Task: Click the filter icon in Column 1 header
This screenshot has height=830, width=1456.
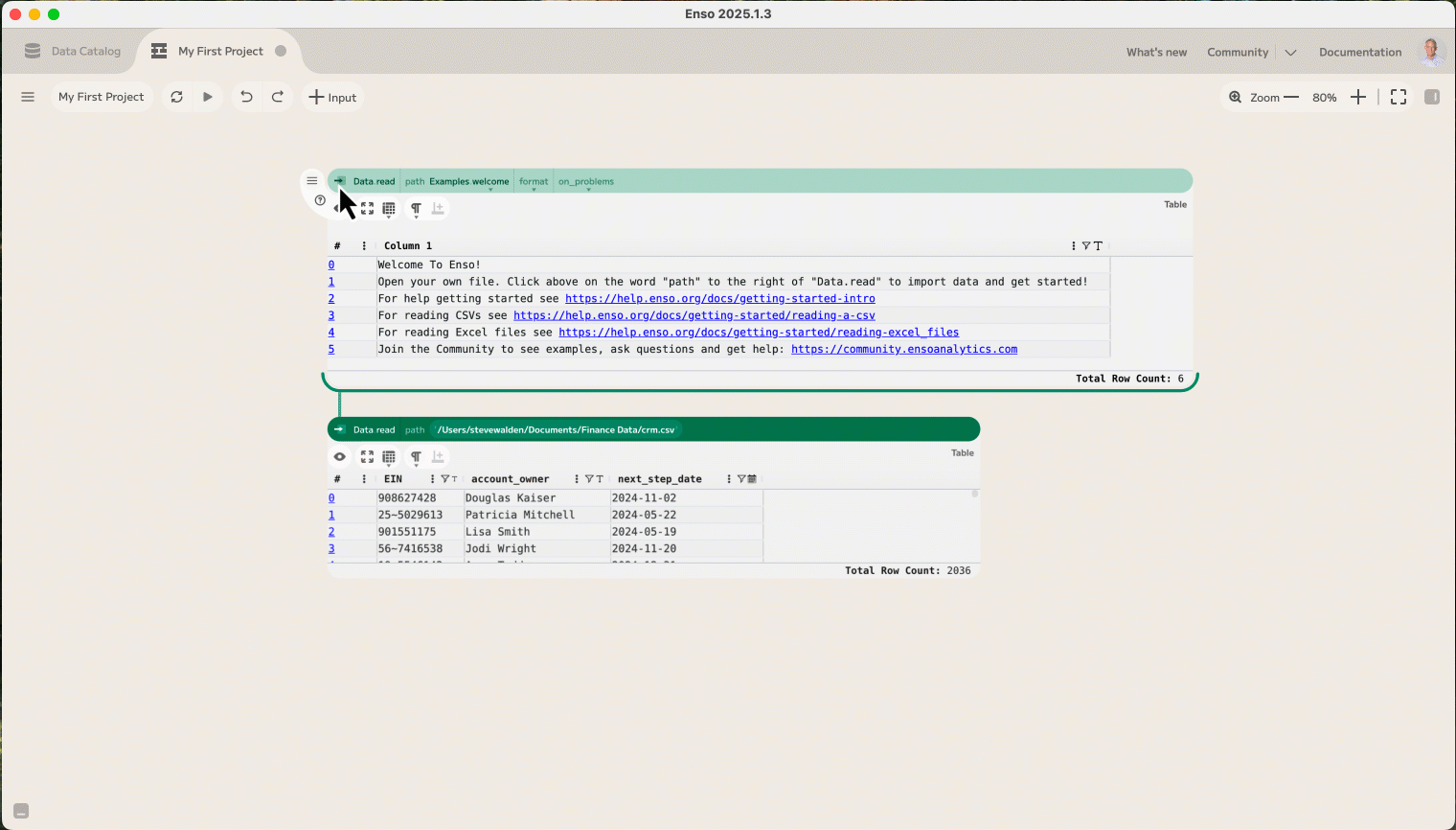Action: (1086, 246)
